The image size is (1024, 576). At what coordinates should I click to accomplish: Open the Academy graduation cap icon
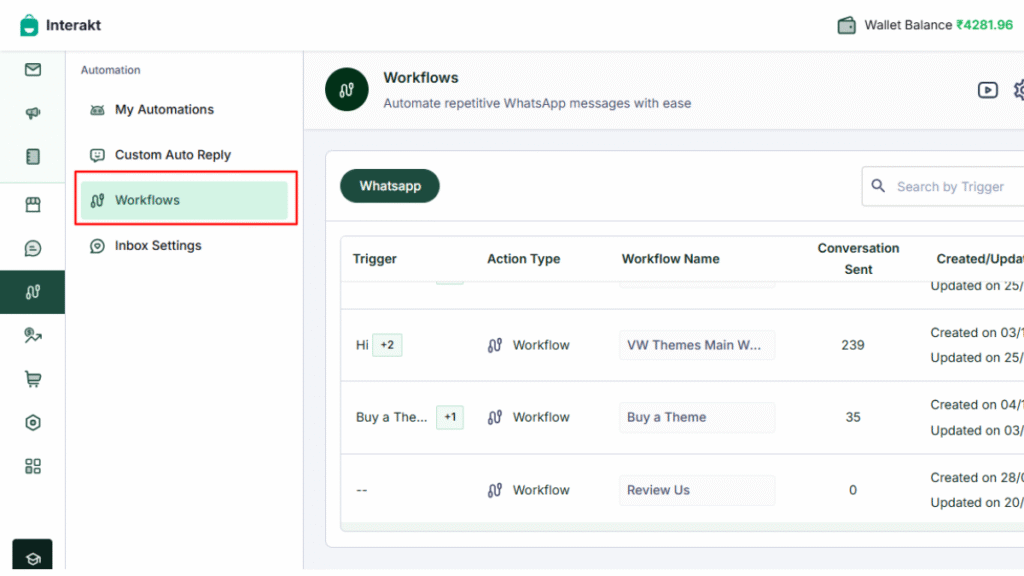[33, 557]
